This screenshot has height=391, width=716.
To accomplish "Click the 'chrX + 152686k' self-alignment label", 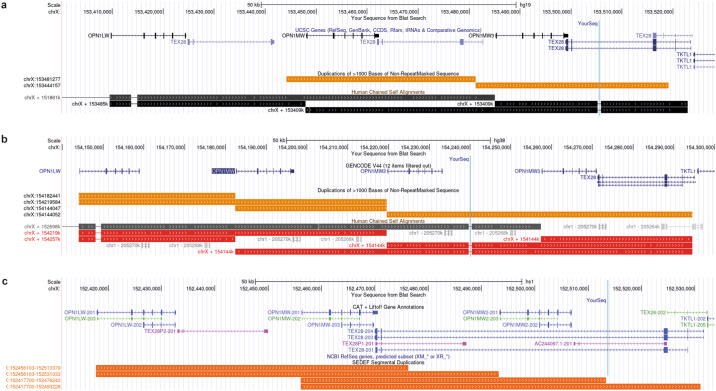I will click(x=42, y=227).
